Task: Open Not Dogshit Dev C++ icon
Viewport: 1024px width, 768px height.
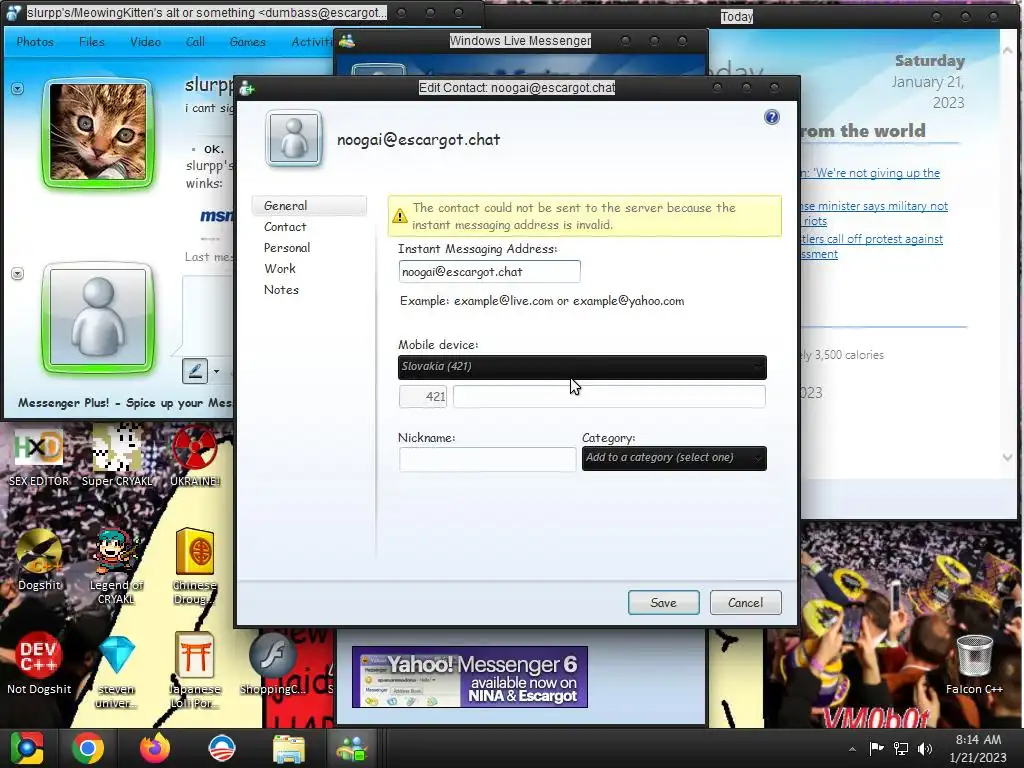Action: click(39, 662)
